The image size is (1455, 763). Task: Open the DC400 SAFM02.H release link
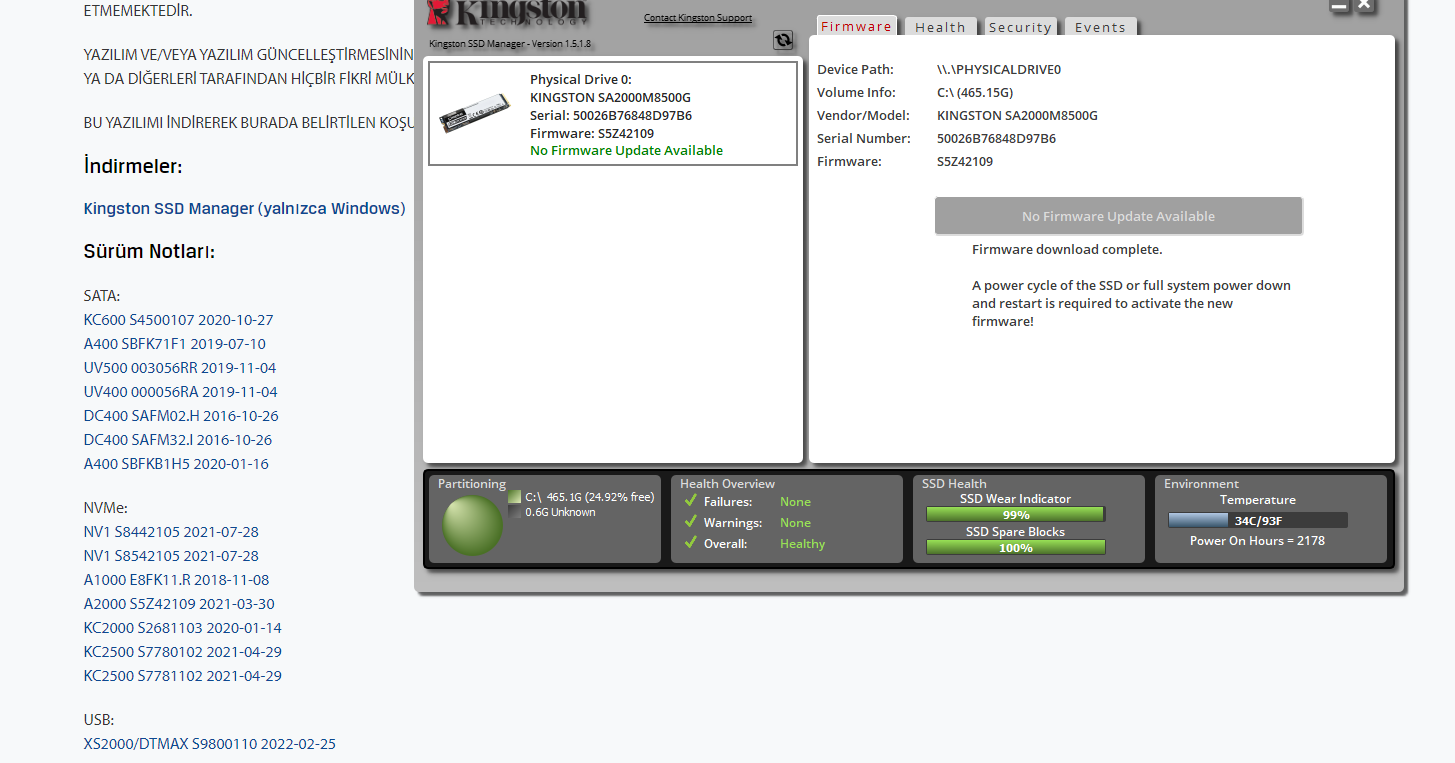(181, 416)
